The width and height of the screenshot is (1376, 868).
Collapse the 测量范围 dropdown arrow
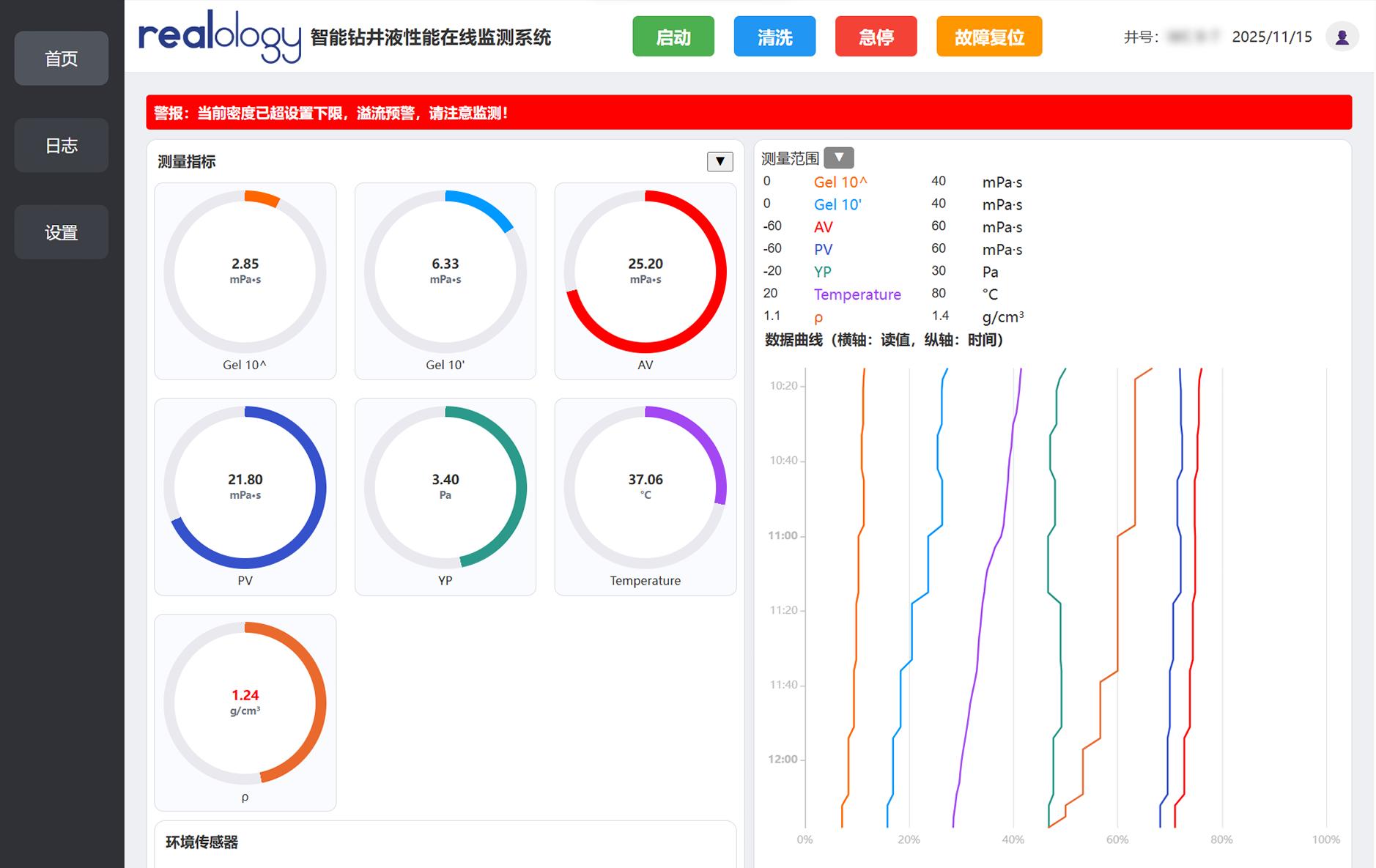click(838, 157)
